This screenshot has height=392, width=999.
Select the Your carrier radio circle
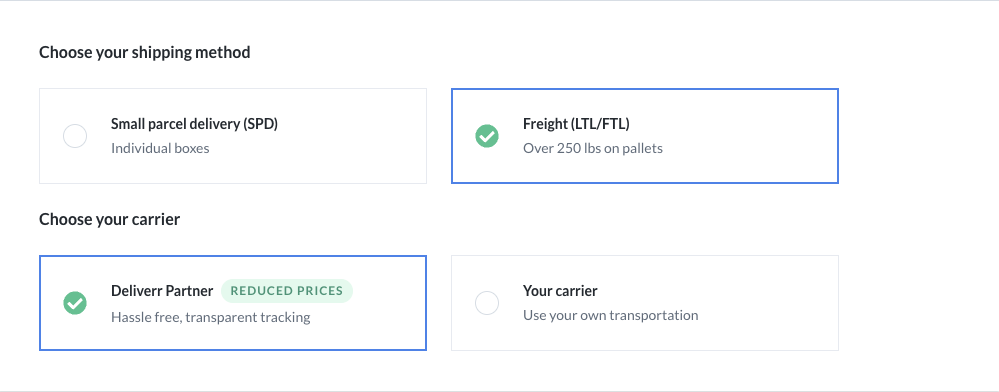[487, 303]
